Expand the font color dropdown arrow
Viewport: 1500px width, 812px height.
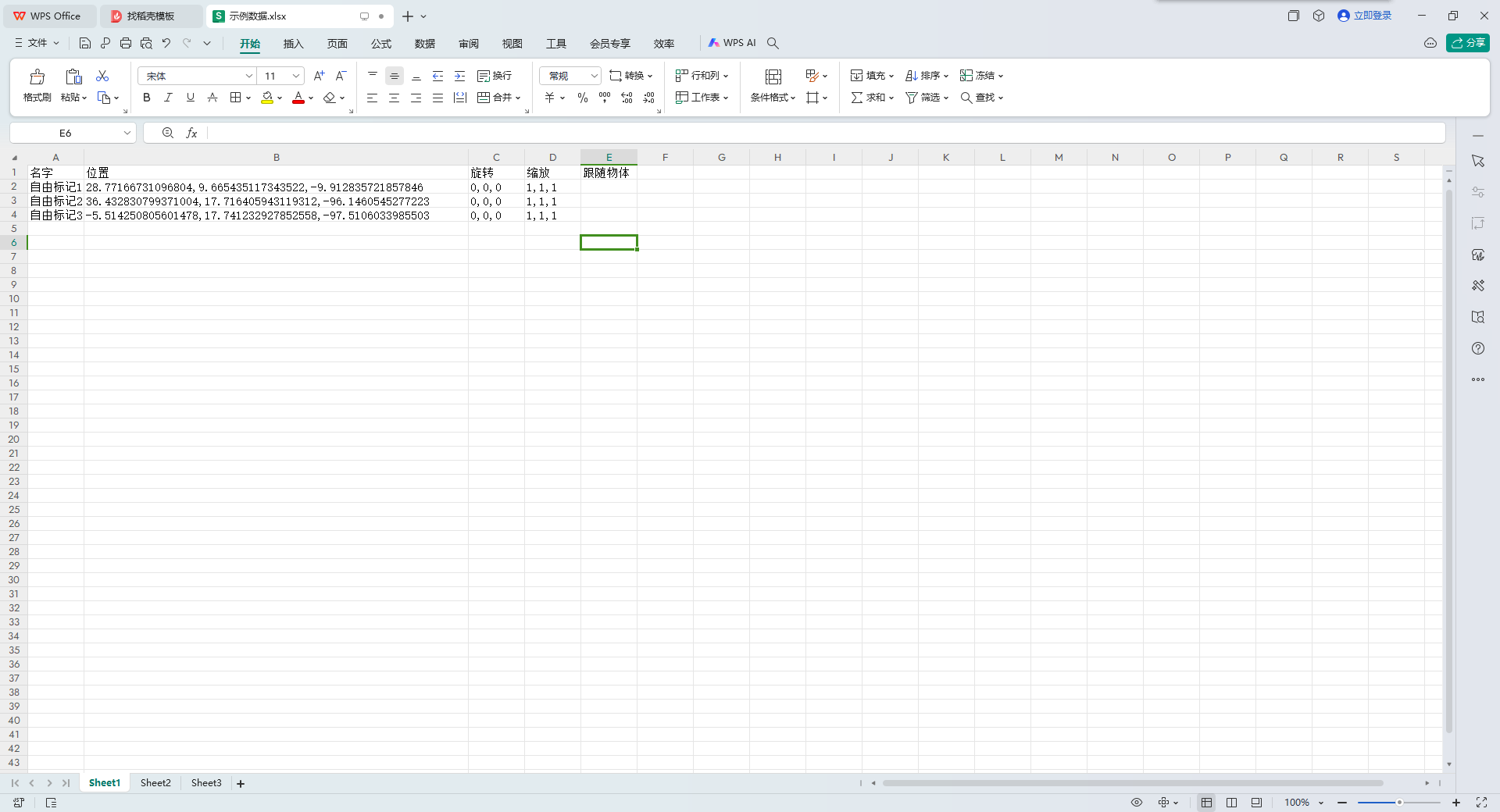[311, 98]
